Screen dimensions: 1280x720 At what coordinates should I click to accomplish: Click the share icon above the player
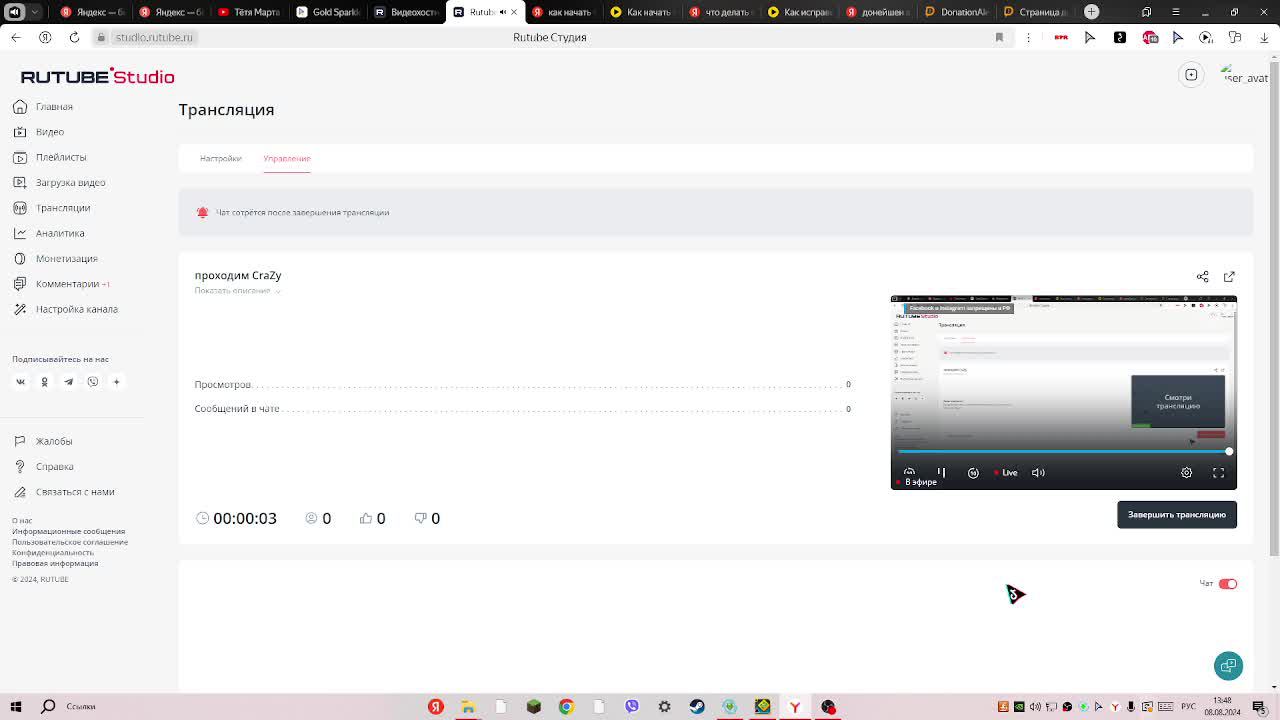(1203, 277)
